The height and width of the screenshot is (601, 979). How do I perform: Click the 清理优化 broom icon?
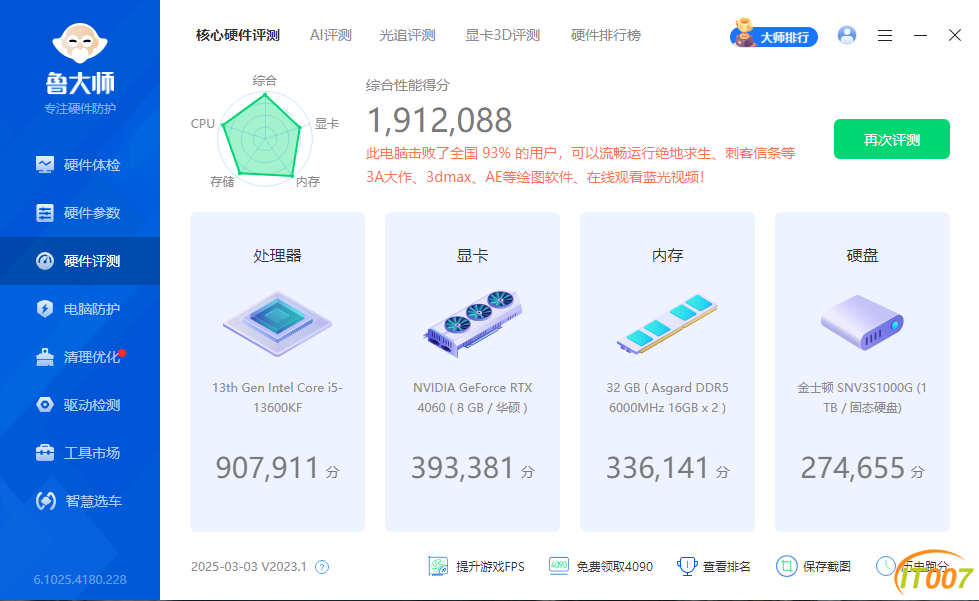click(x=45, y=357)
